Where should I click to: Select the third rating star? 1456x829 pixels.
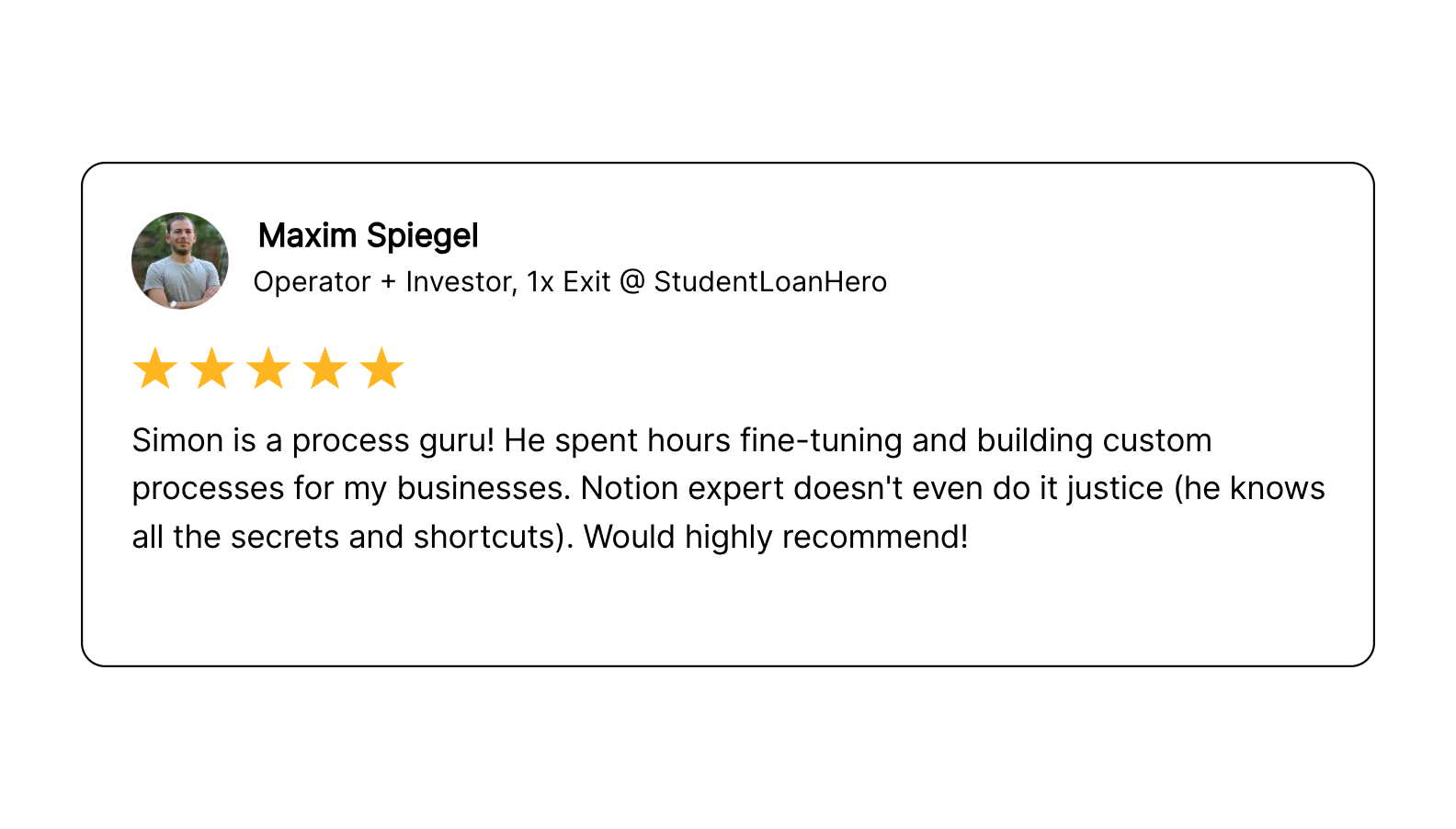pyautogui.click(x=269, y=369)
